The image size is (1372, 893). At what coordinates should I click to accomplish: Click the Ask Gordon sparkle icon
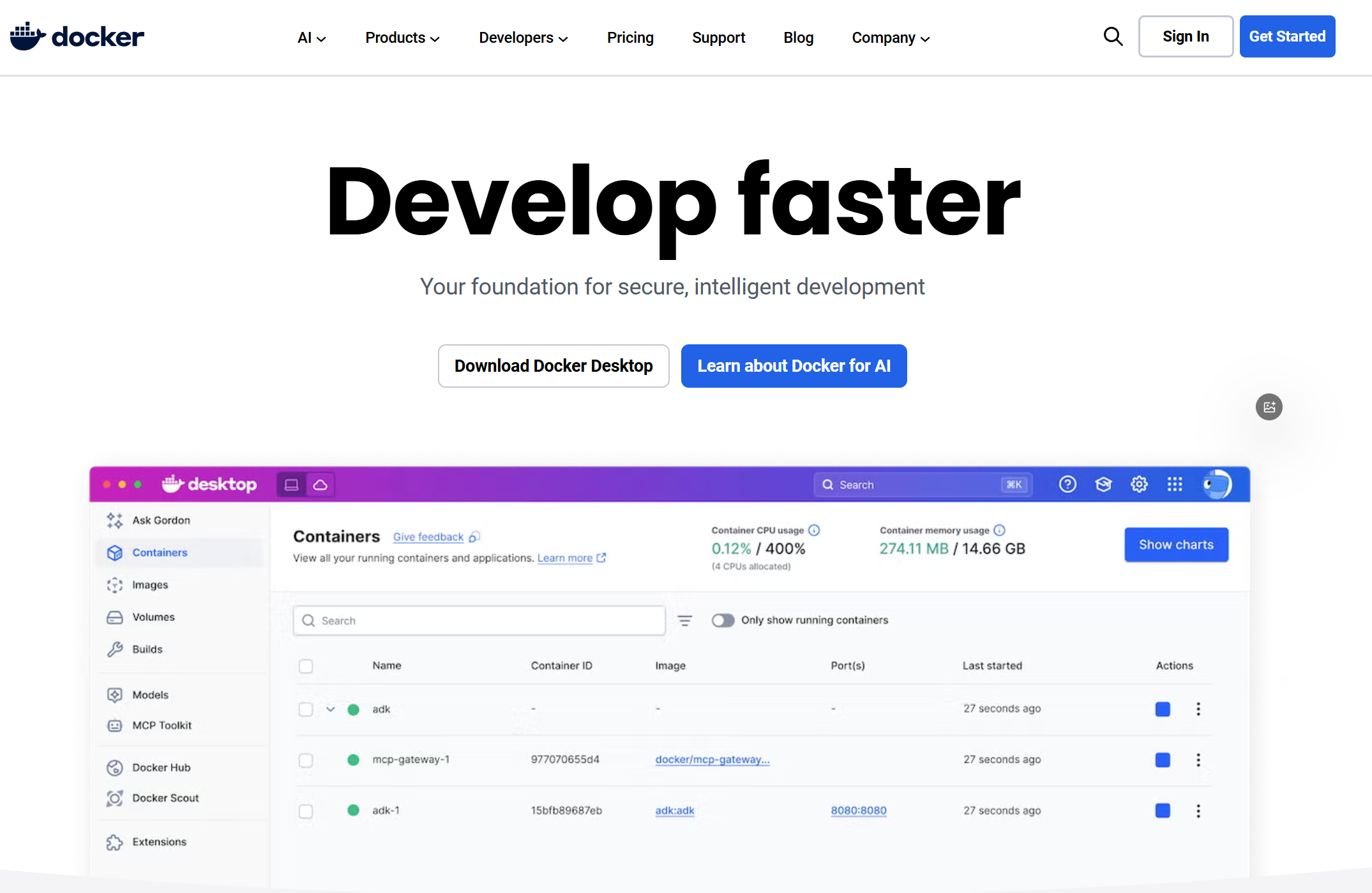115,521
